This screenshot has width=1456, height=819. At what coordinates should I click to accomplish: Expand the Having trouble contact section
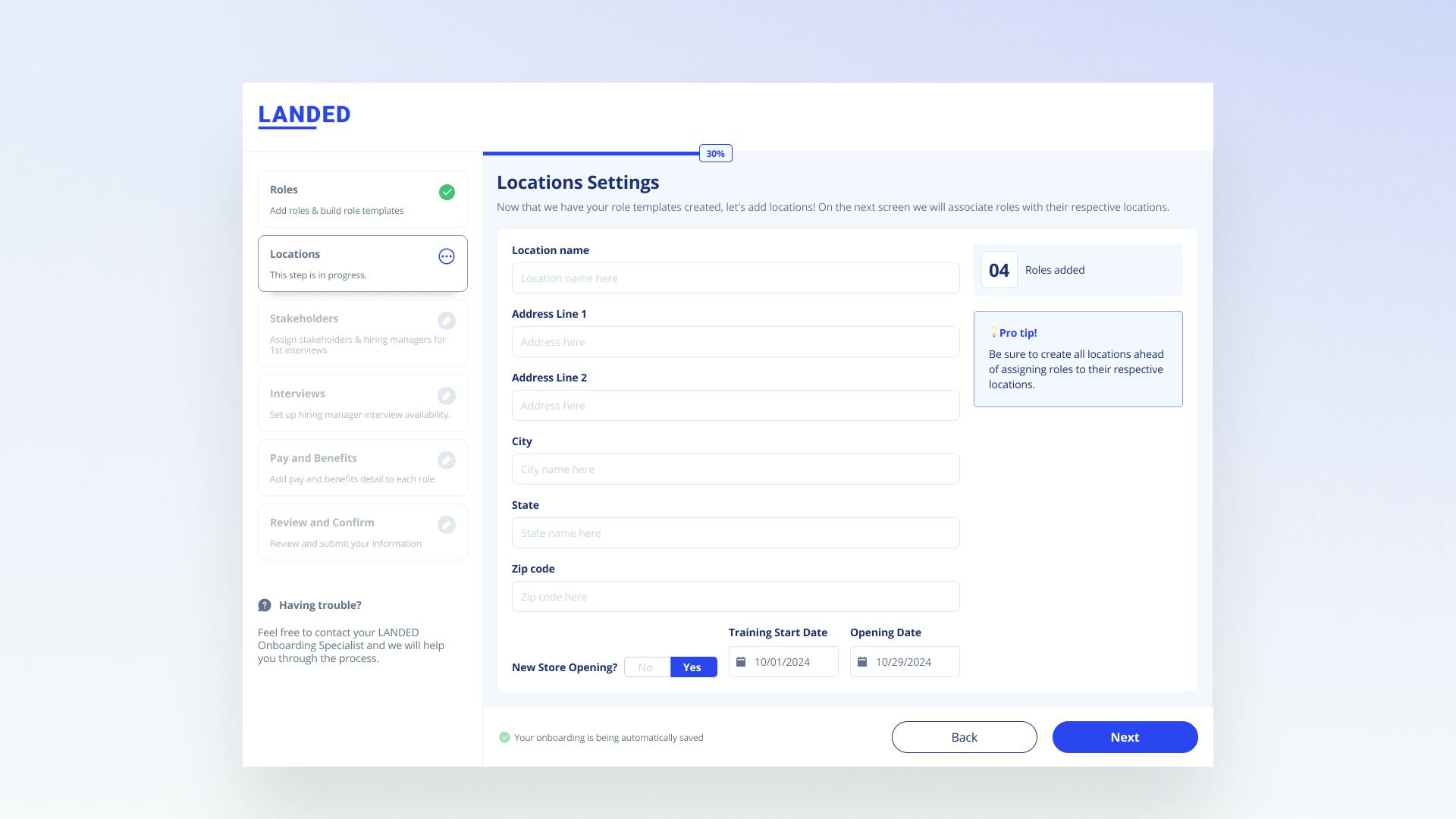point(320,605)
